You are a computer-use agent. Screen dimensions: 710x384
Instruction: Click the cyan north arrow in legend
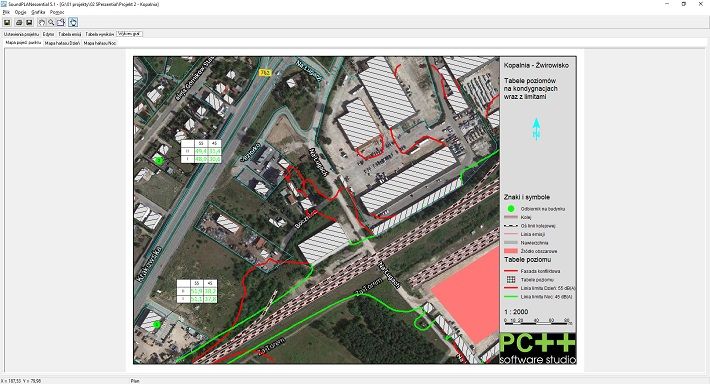pos(537,129)
